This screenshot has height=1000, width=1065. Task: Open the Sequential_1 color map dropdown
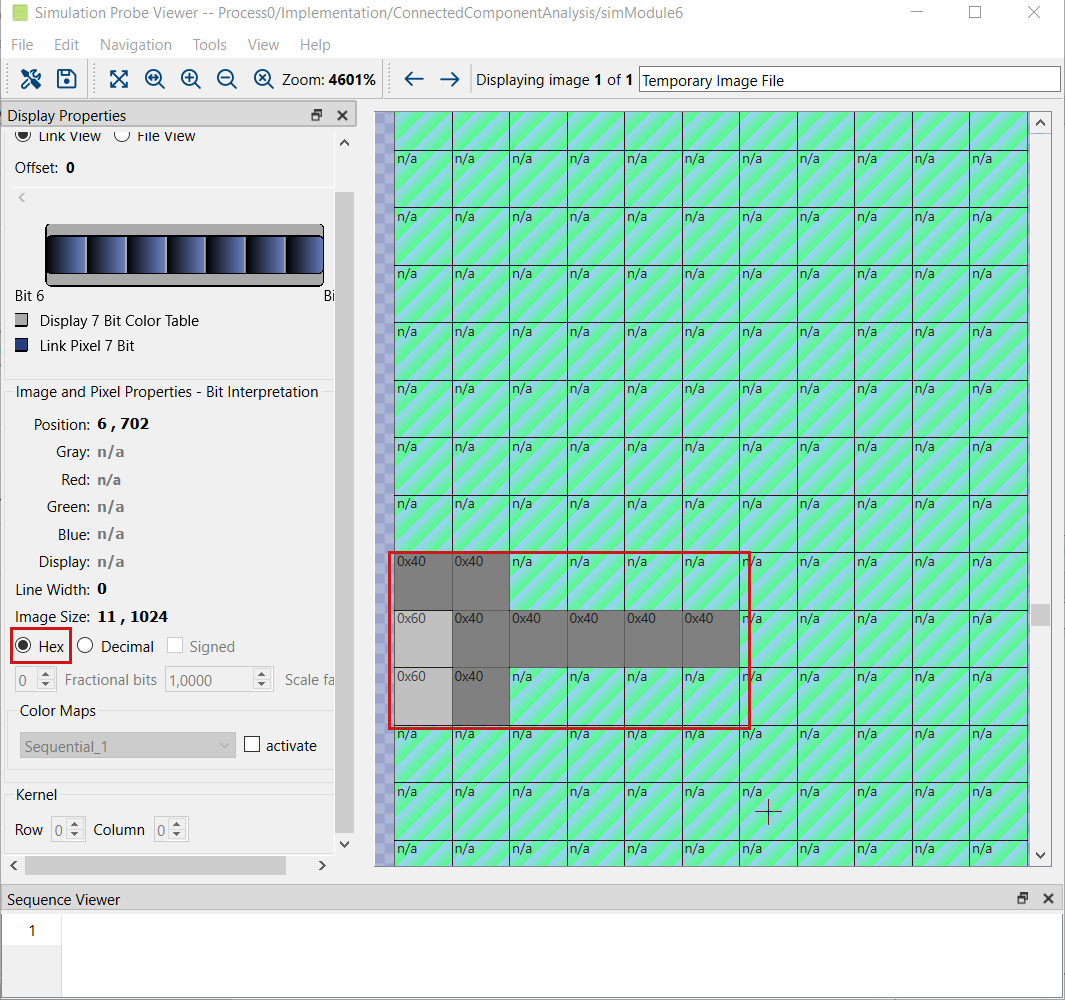click(x=127, y=745)
